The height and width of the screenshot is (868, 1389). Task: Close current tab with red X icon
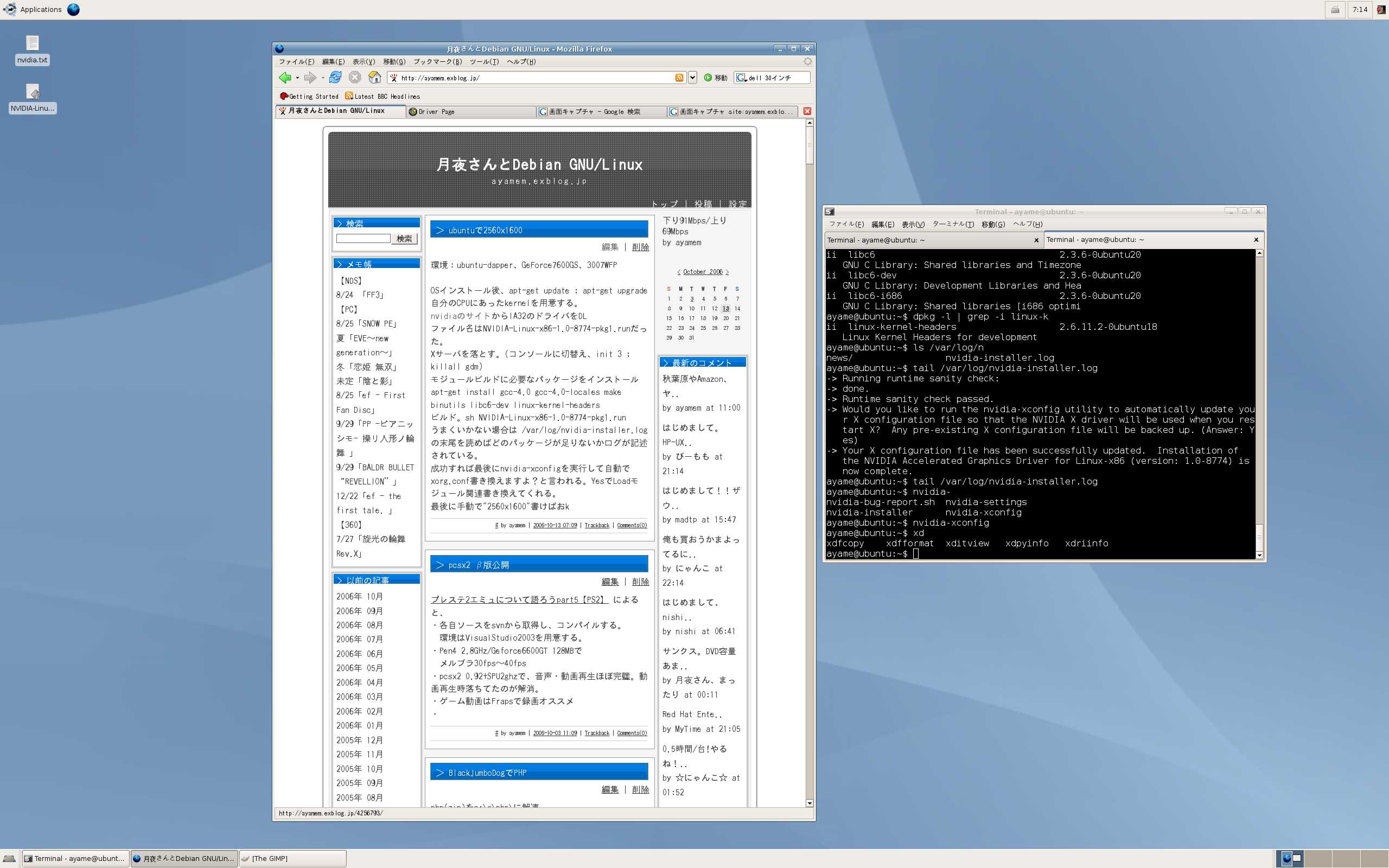click(x=807, y=111)
